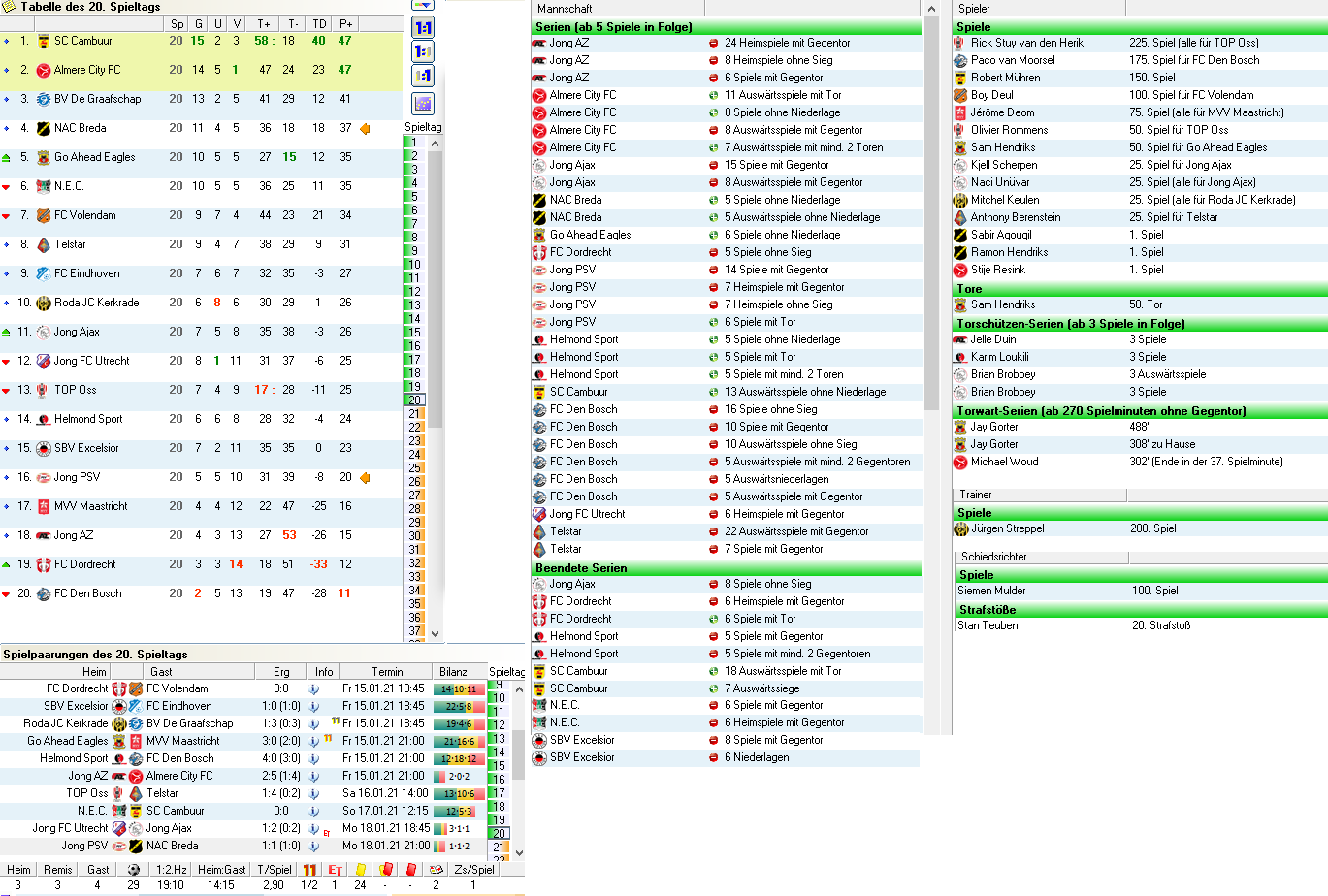This screenshot has width=1328, height=896.
Task: Switch to the home table view button
Action: [x=423, y=51]
